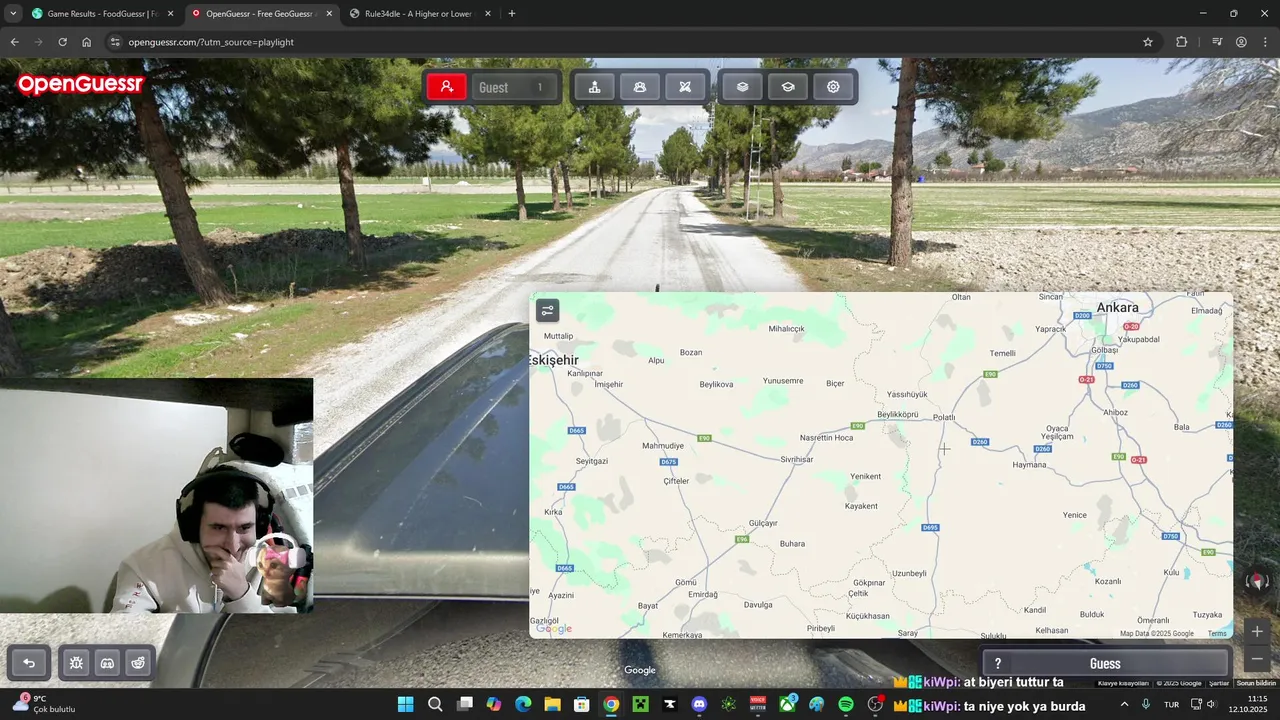This screenshot has width=1280, height=720.
Task: Open the map layers icon
Action: pyautogui.click(x=742, y=87)
